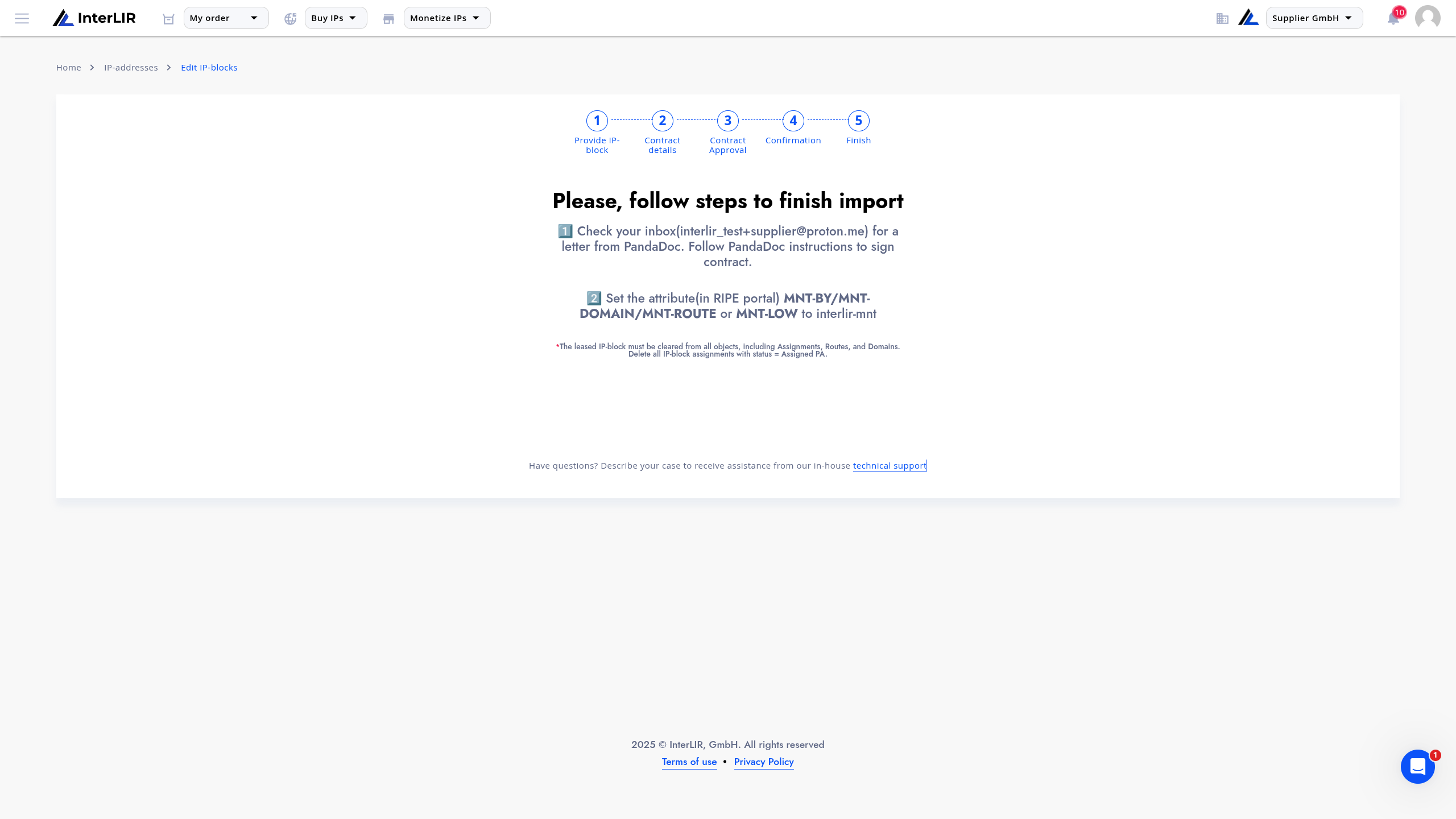Click the globe icon beside Buy IPs
The width and height of the screenshot is (1456, 819).
pyautogui.click(x=291, y=19)
